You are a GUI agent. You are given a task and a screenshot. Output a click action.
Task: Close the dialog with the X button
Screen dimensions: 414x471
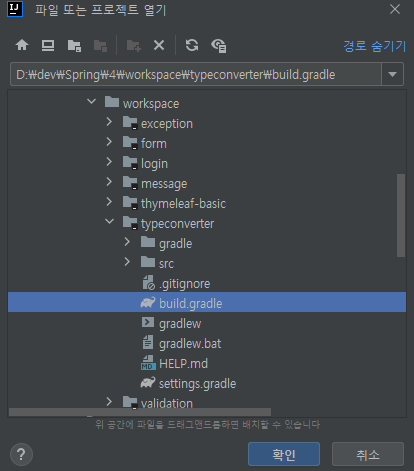coord(395,9)
